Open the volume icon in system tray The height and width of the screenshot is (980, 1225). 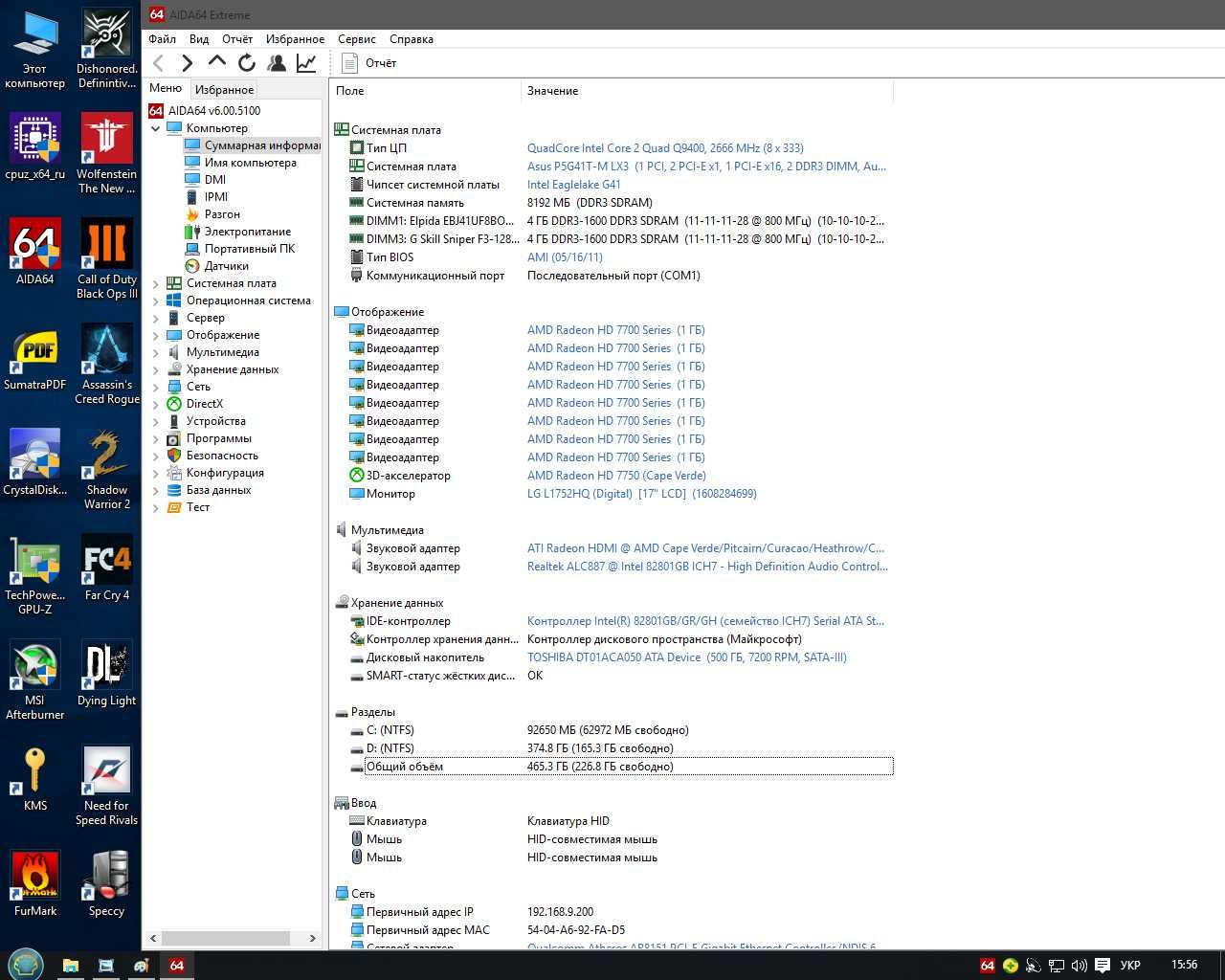pos(1079,966)
